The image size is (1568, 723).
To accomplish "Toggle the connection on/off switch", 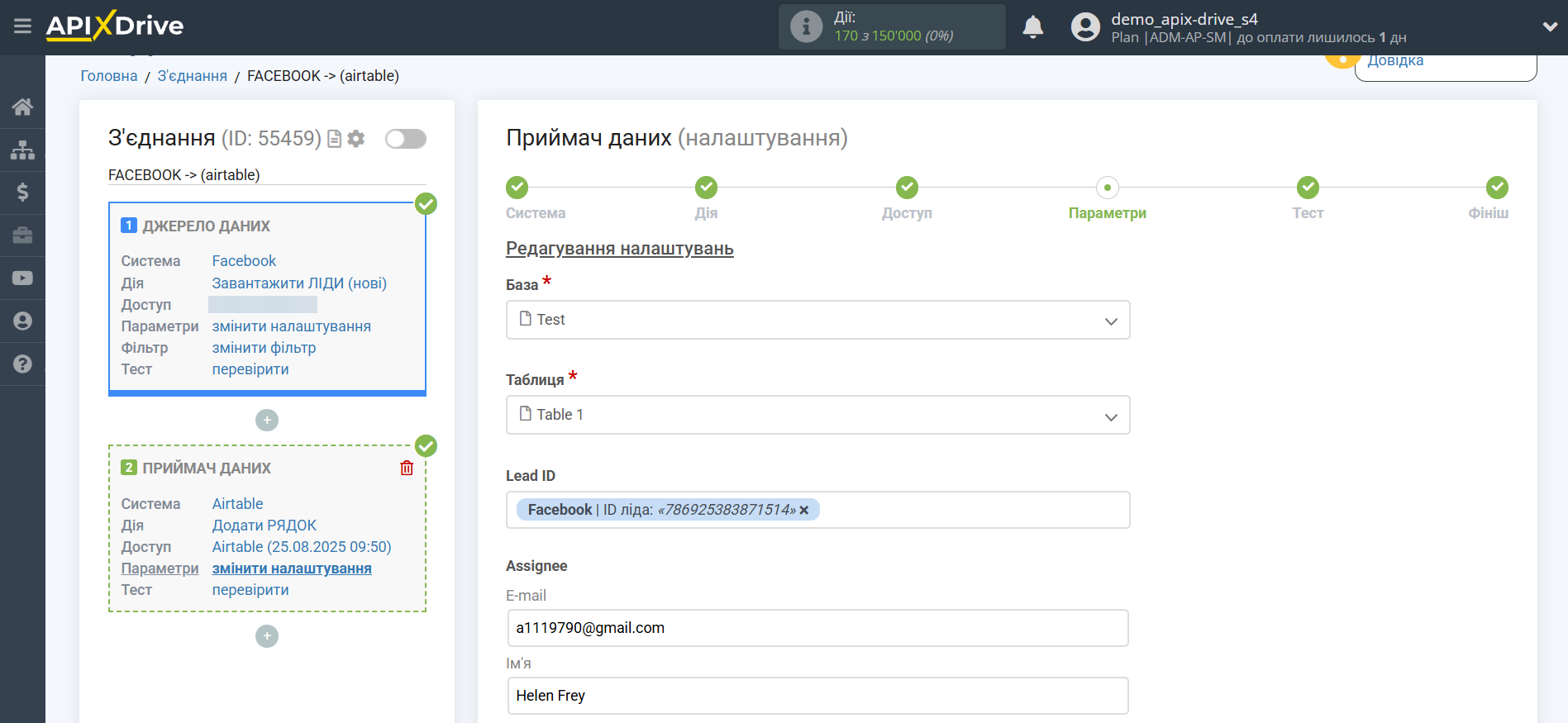I will click(x=406, y=139).
